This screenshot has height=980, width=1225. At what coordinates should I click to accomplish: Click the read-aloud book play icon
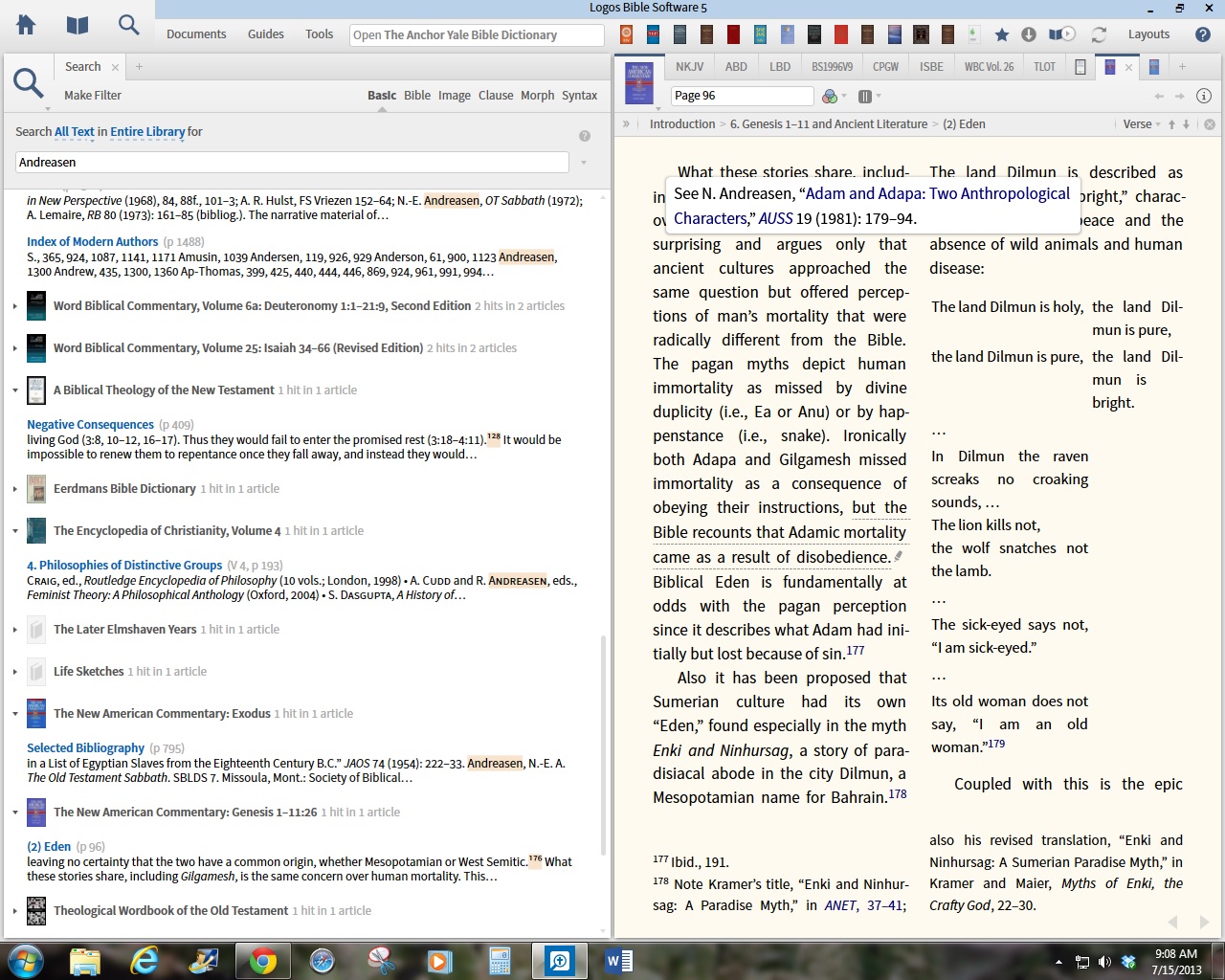1061,34
